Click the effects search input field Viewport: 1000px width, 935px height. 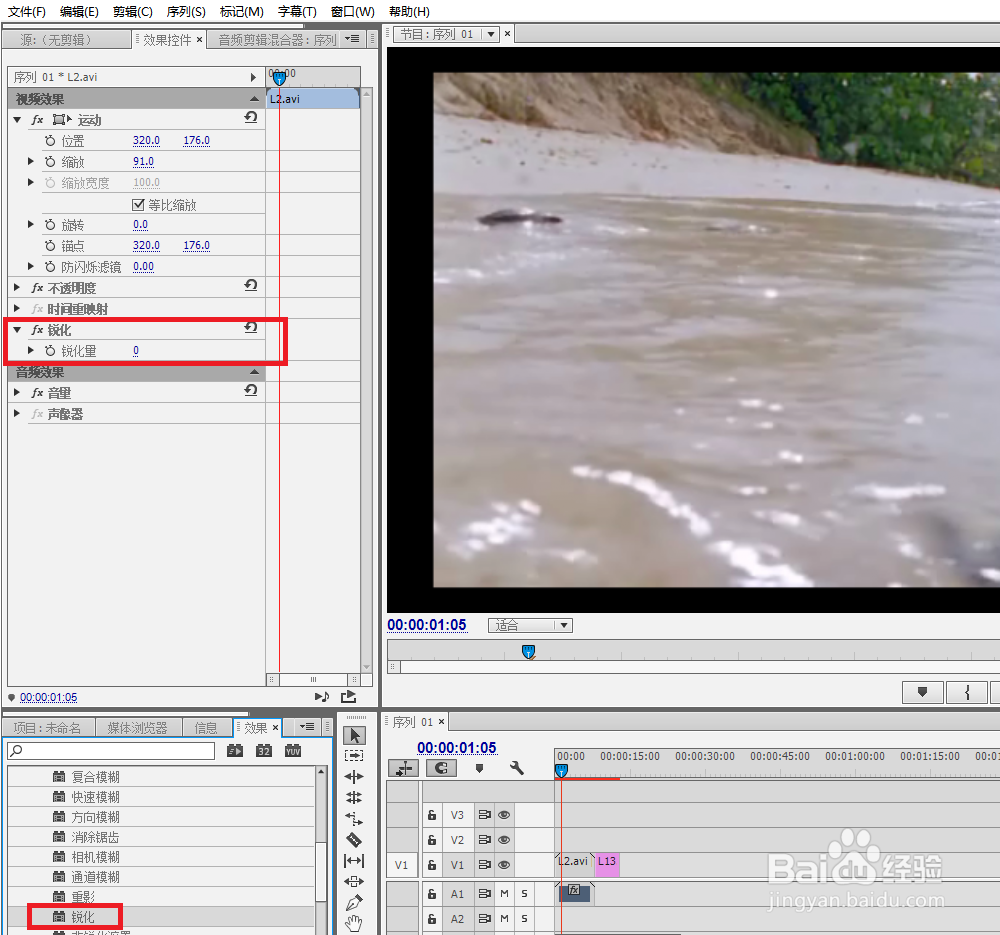click(110, 751)
